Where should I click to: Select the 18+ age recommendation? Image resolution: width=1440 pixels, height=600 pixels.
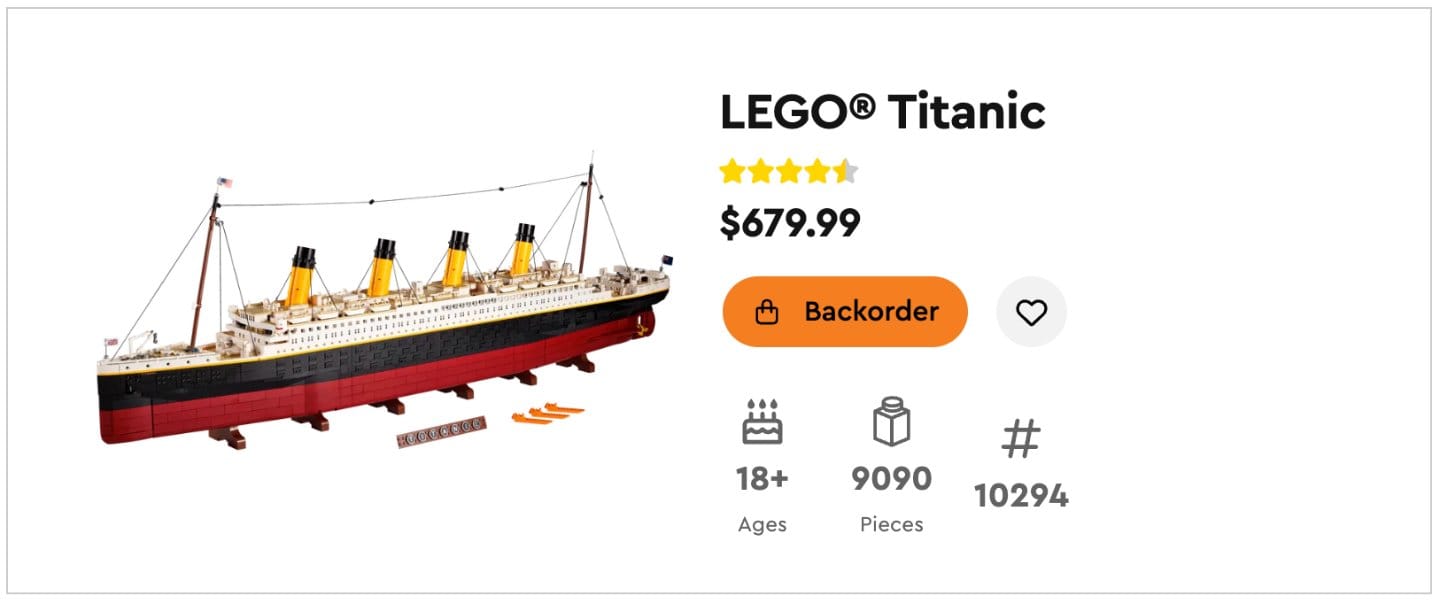[763, 479]
